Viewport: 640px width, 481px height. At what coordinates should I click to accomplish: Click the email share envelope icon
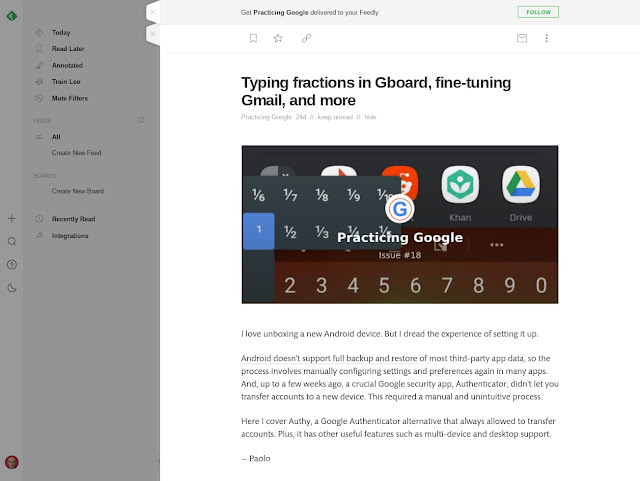point(522,38)
